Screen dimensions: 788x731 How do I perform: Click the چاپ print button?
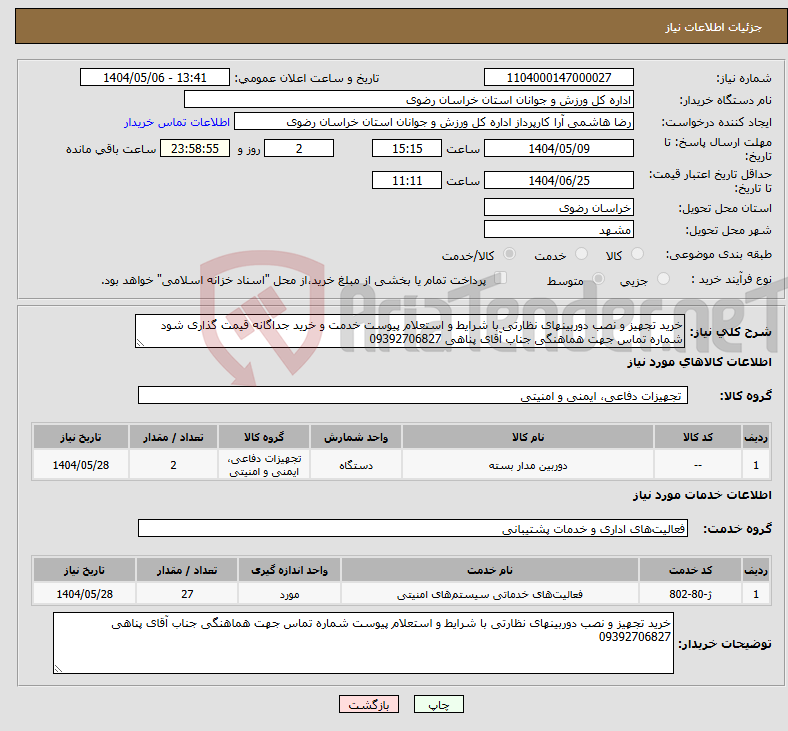pos(439,704)
